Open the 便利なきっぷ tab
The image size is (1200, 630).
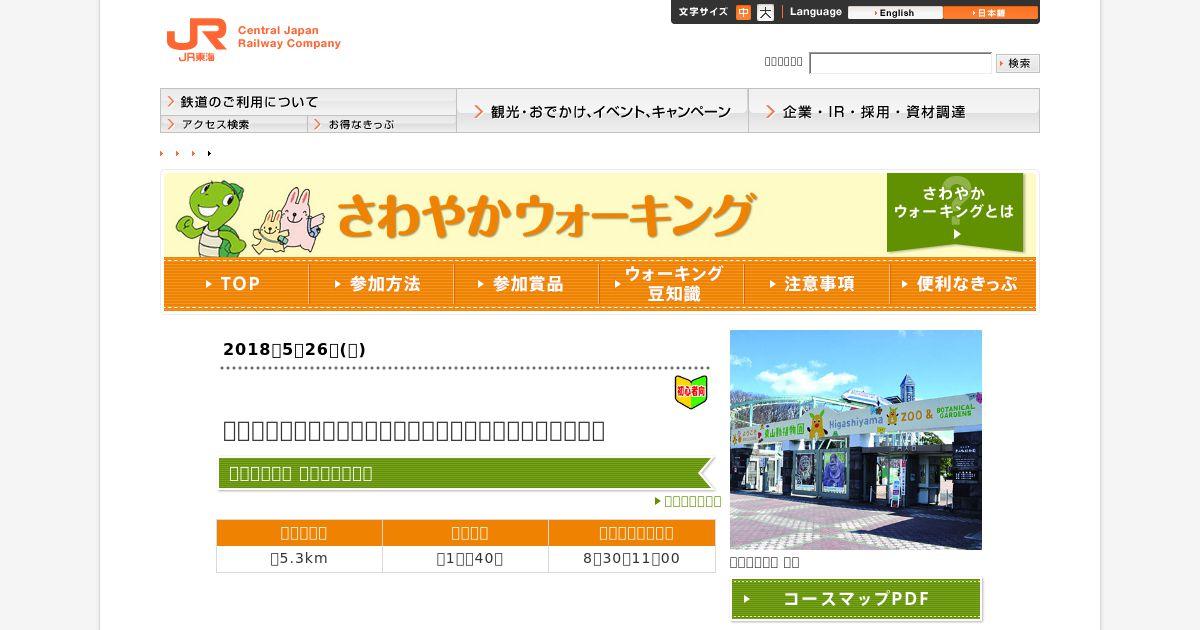click(962, 284)
